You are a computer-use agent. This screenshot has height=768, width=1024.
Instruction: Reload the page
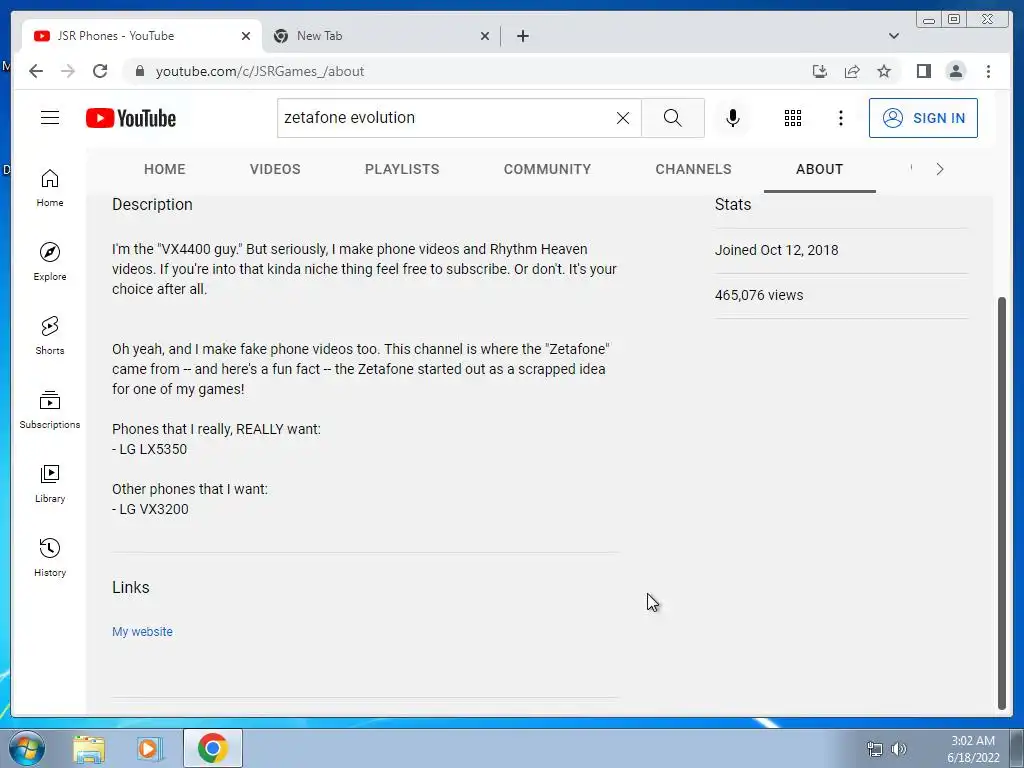coord(100,71)
